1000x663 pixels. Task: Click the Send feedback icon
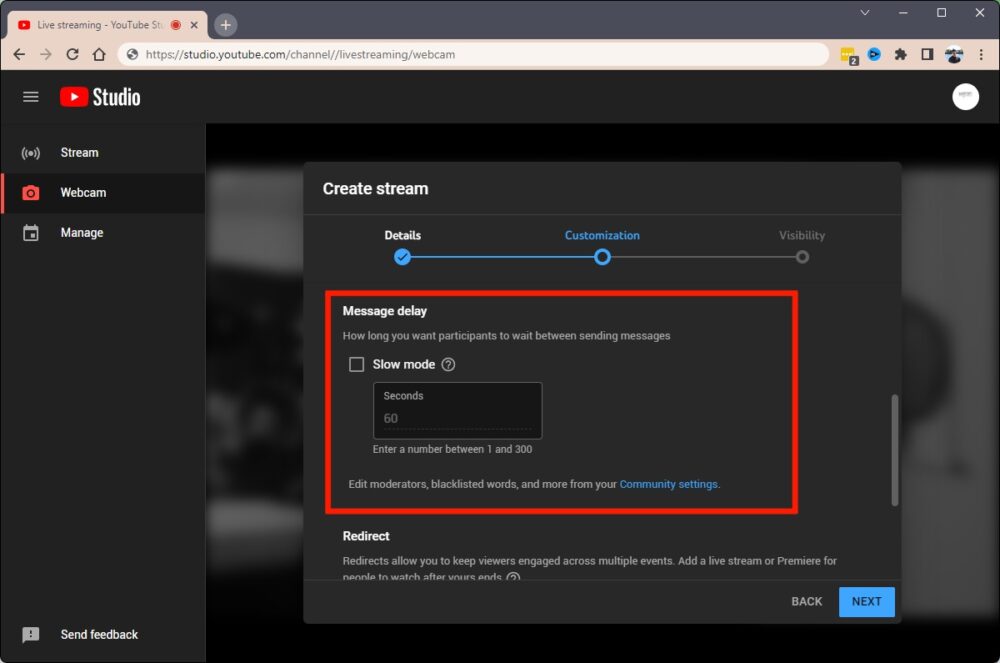tap(31, 635)
